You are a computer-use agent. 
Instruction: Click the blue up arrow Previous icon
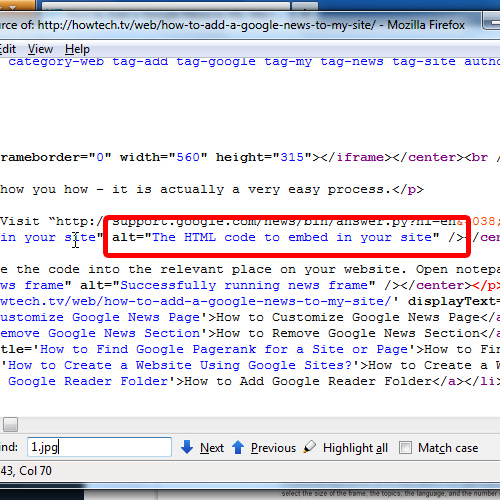click(238, 447)
